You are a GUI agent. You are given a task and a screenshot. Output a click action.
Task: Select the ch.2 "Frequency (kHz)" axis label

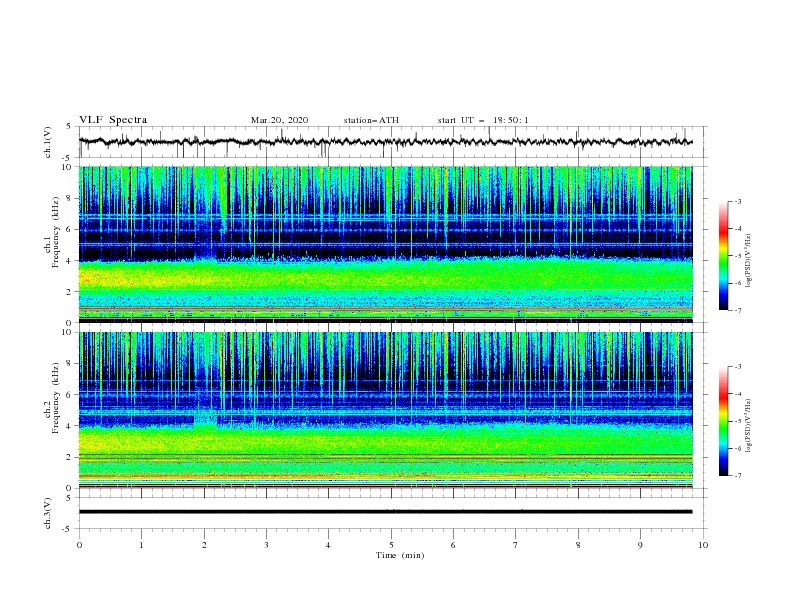(x=56, y=397)
